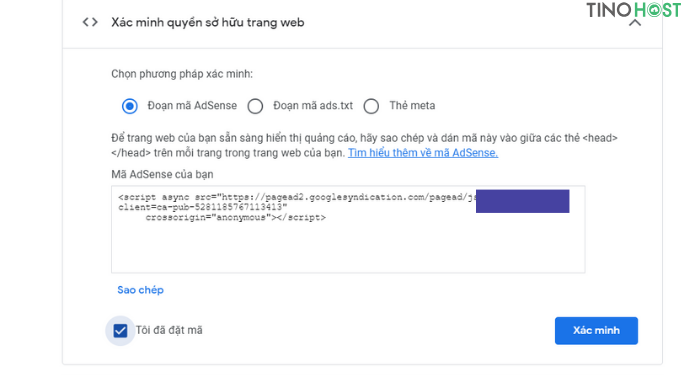The width and height of the screenshot is (700, 375).
Task: Click inside the AdSense code text box
Action: coord(348,229)
